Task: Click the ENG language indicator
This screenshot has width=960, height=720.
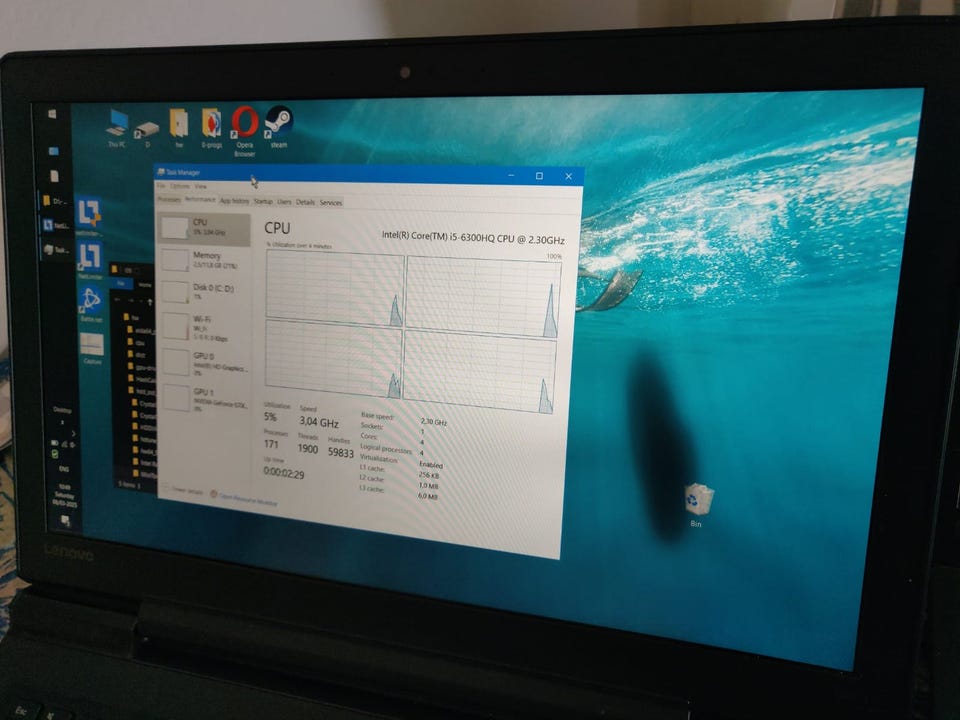Action: (64, 469)
